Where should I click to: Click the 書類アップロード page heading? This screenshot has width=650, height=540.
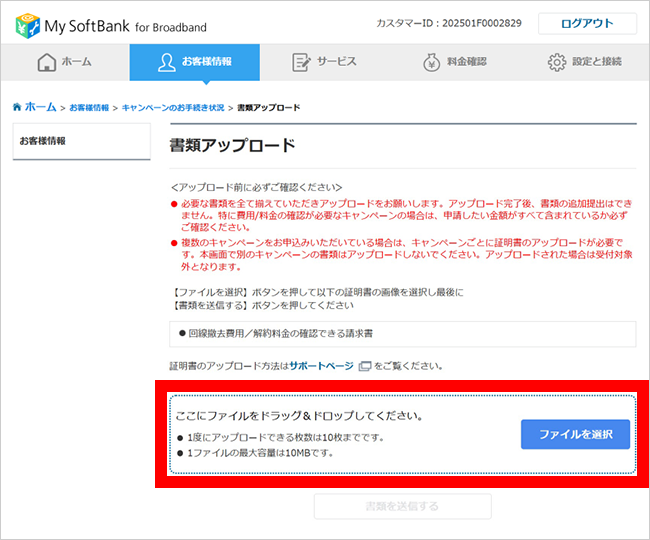233,146
